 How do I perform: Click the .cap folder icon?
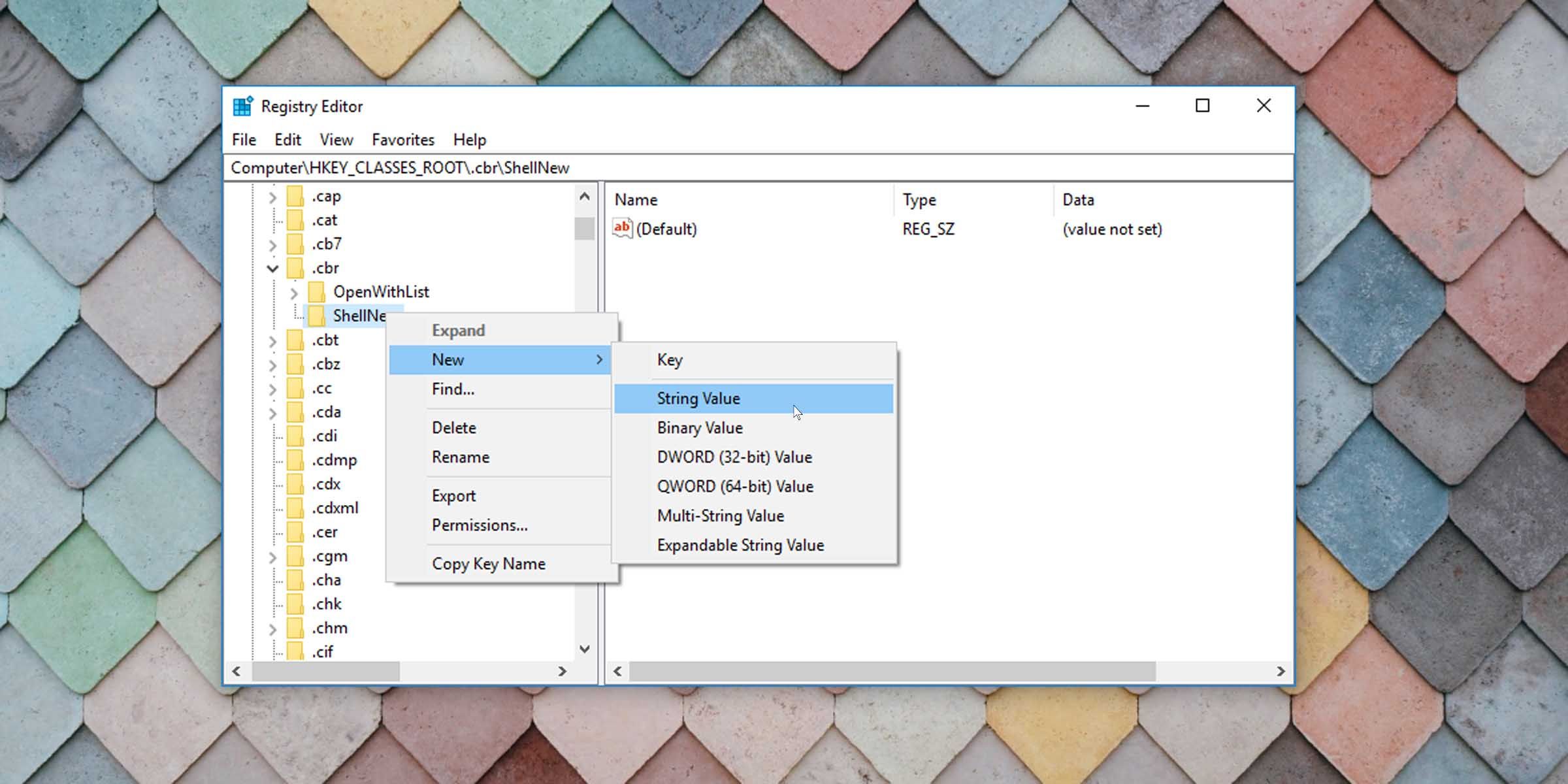point(295,196)
